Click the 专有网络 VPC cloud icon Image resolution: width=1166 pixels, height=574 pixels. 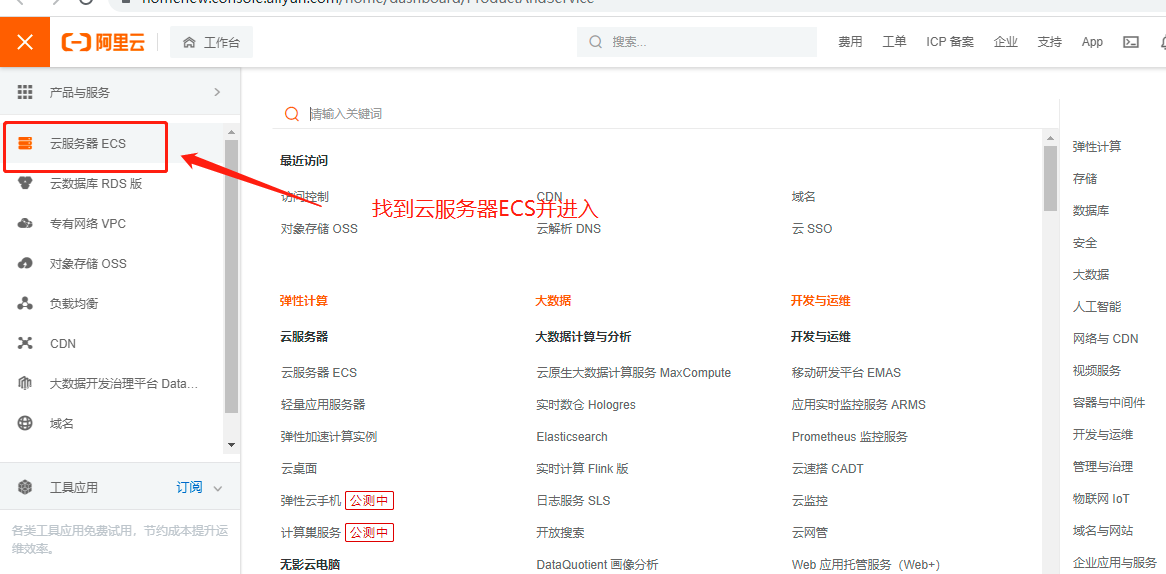pos(25,223)
